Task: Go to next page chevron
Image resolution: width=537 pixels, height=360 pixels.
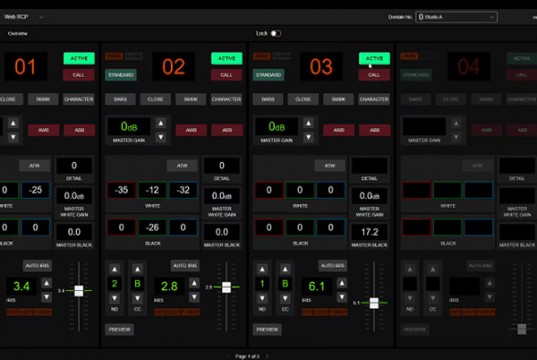Action: (267, 356)
